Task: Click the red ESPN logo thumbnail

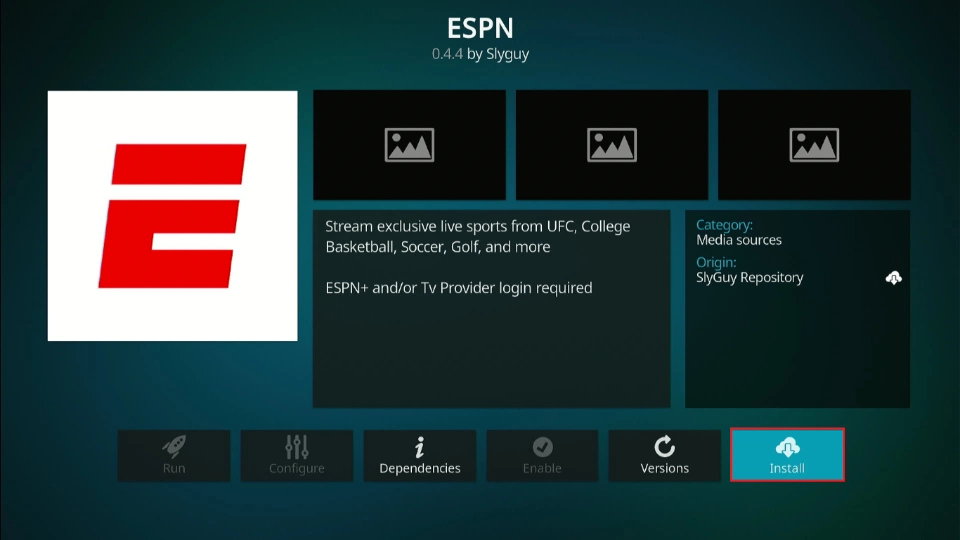Action: point(173,216)
